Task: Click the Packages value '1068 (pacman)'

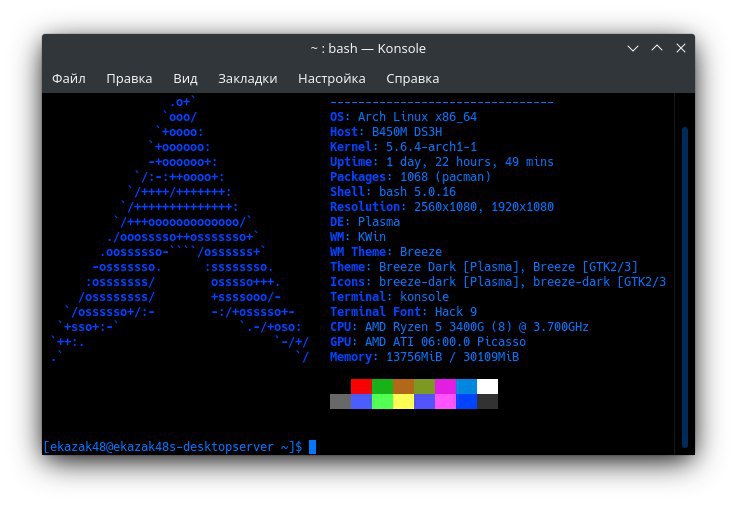Action: (446, 177)
